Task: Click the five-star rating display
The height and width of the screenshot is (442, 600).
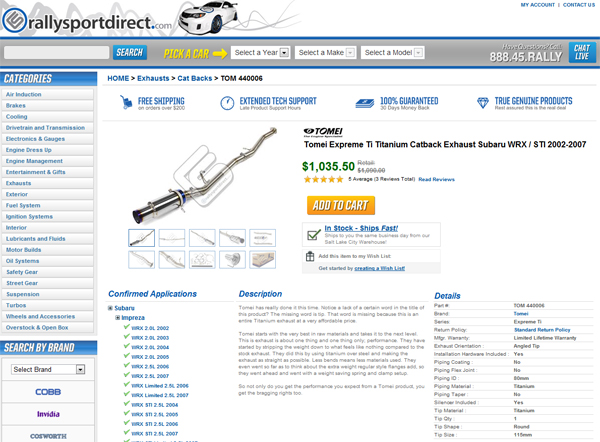Action: point(323,179)
